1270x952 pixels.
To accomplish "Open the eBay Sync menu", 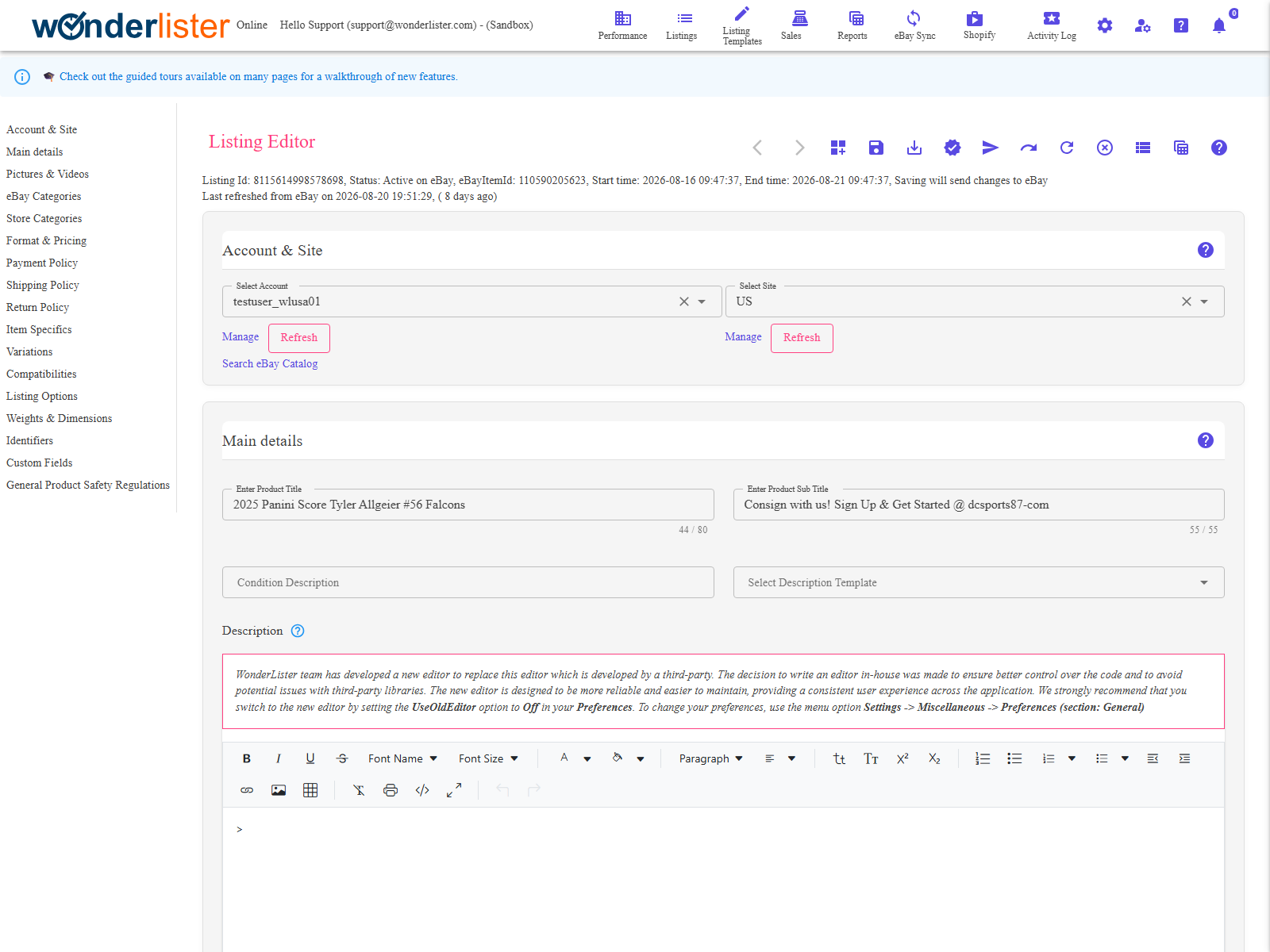I will pos(914,25).
